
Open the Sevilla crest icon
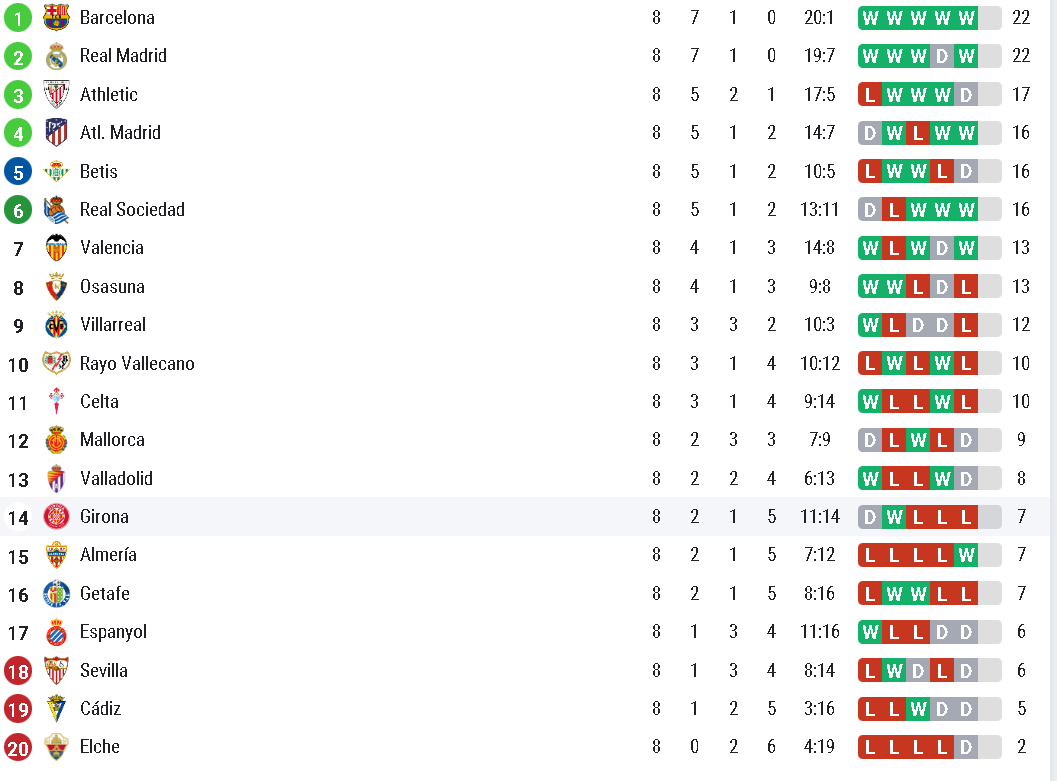click(56, 670)
